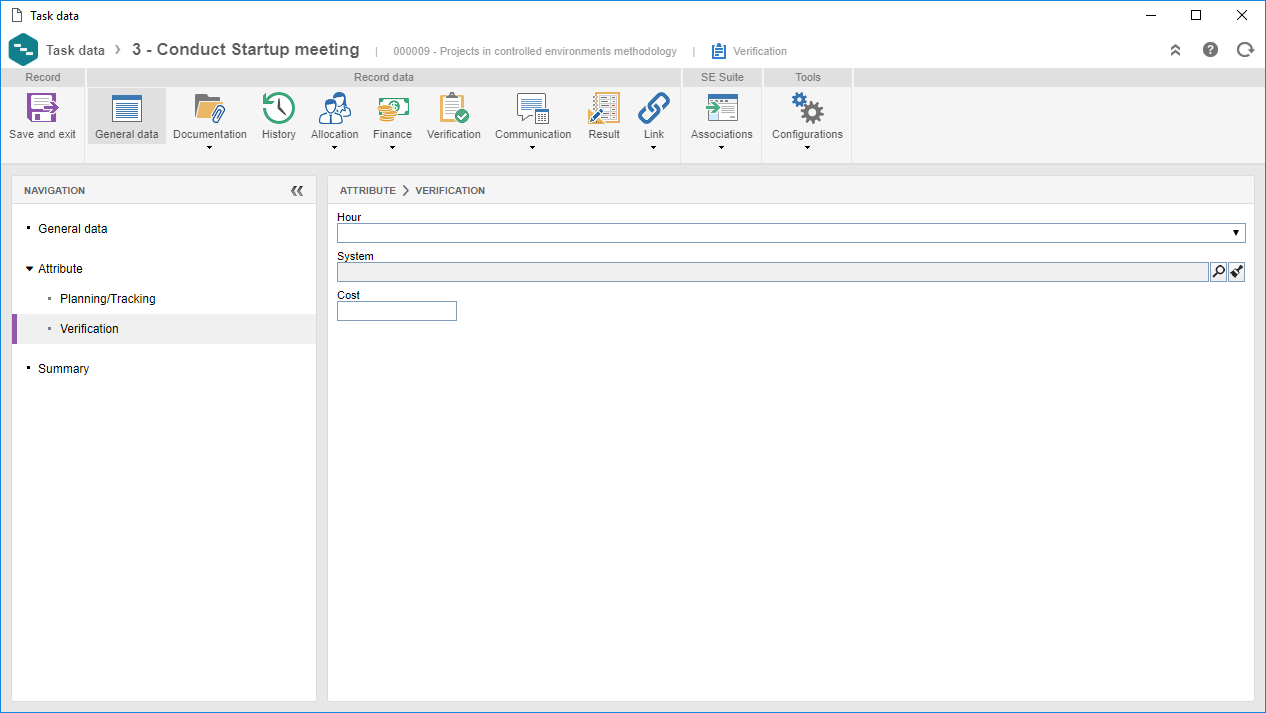Click the Verification clipboard icon in title breadcrumb
Image resolution: width=1266 pixels, height=713 pixels.
(719, 51)
